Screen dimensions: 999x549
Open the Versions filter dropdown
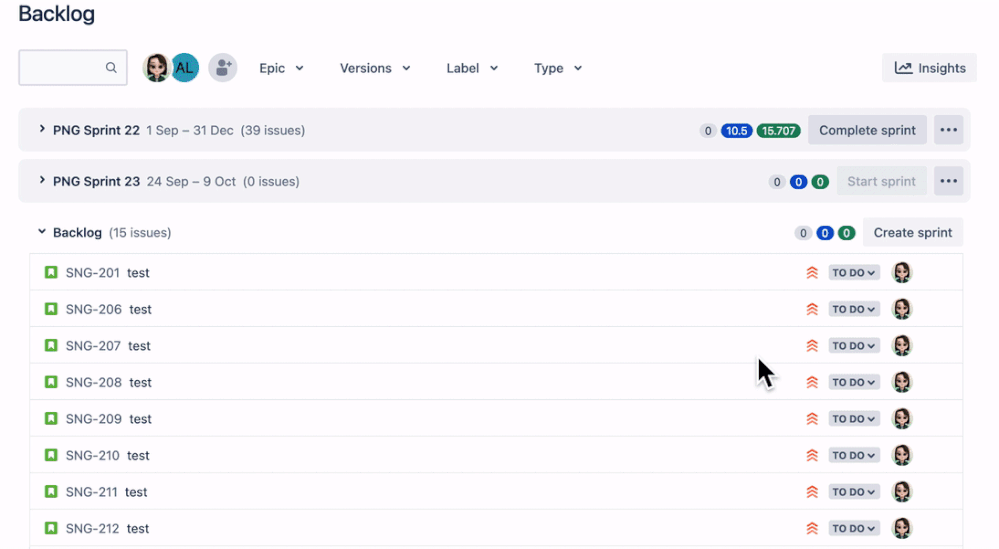(375, 68)
